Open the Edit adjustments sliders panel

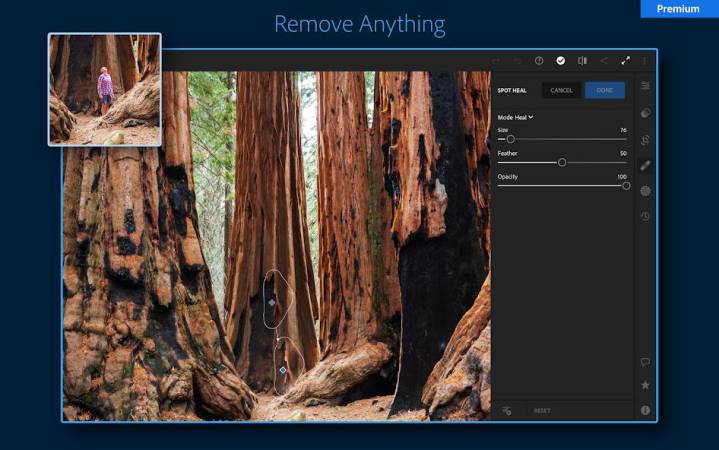click(x=645, y=87)
